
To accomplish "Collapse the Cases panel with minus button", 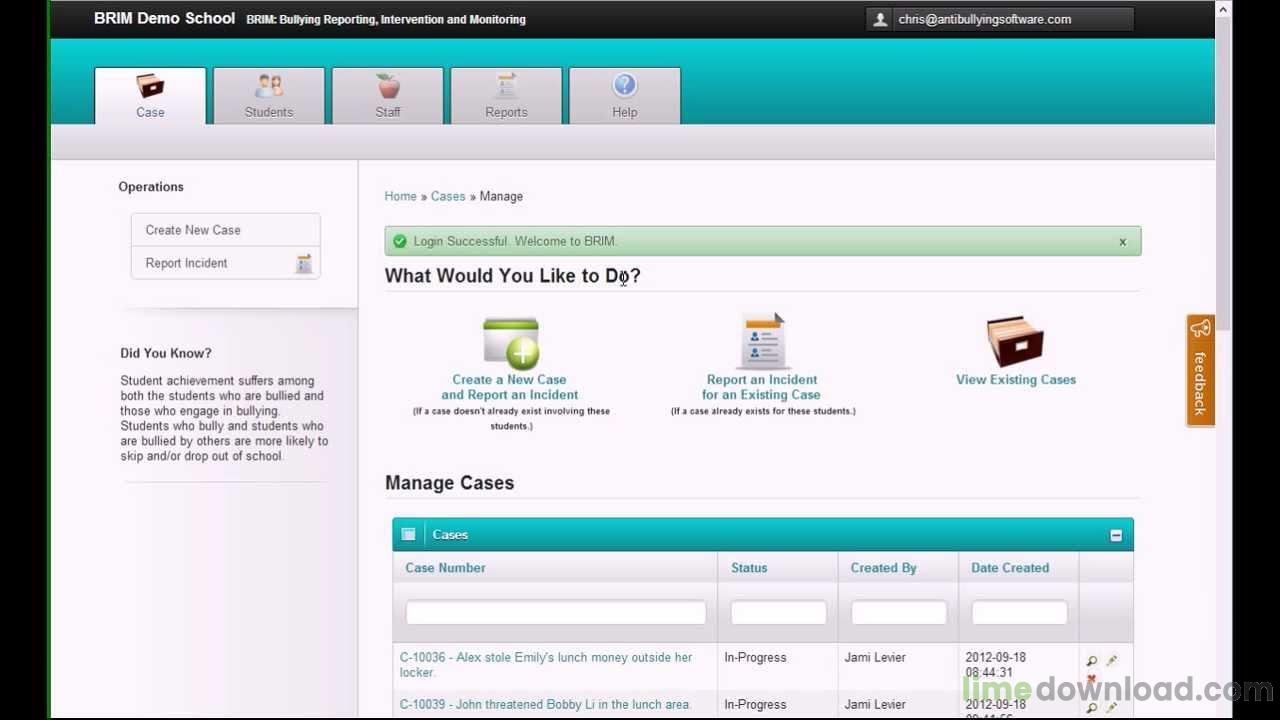I will 1116,535.
